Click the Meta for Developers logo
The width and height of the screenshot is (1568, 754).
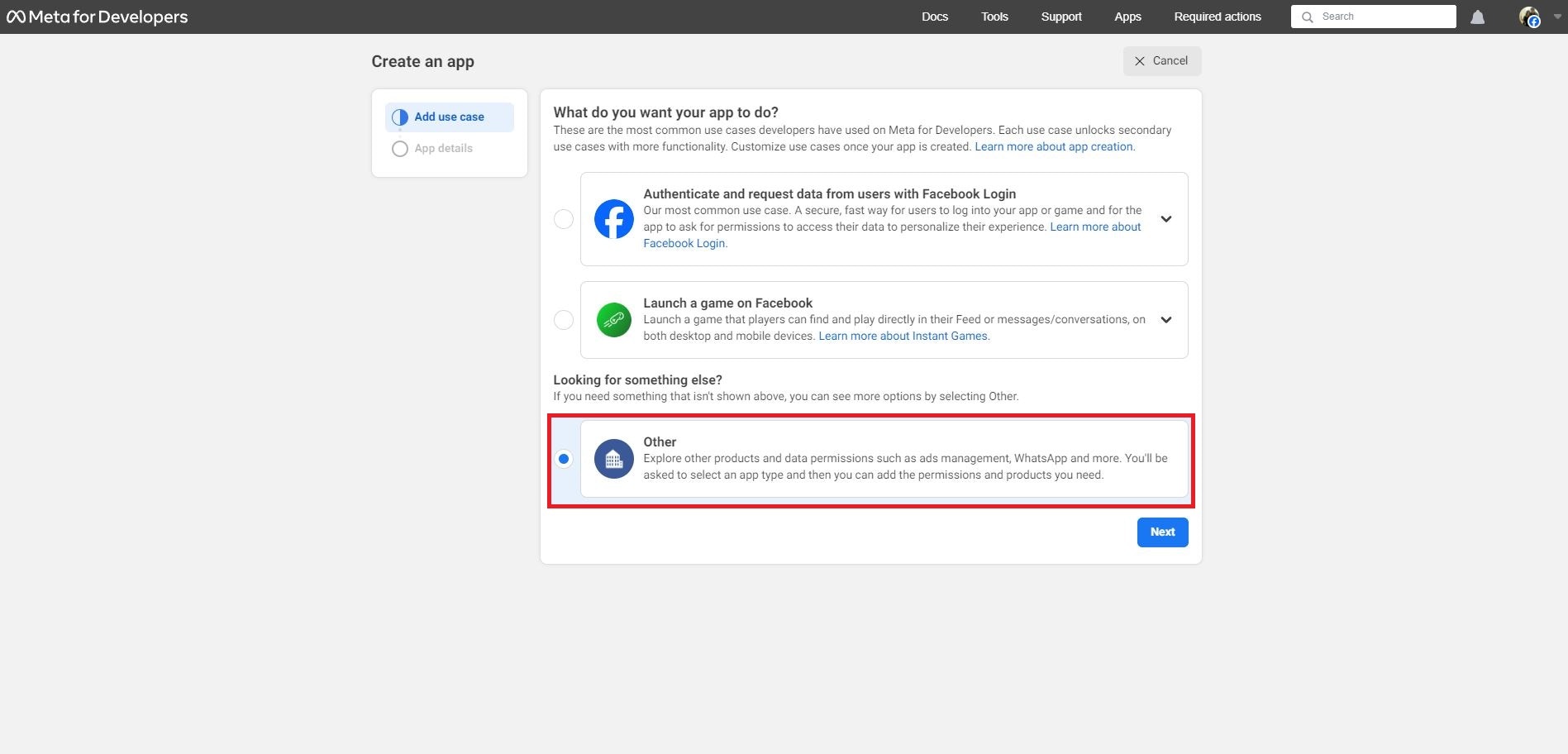click(x=97, y=17)
